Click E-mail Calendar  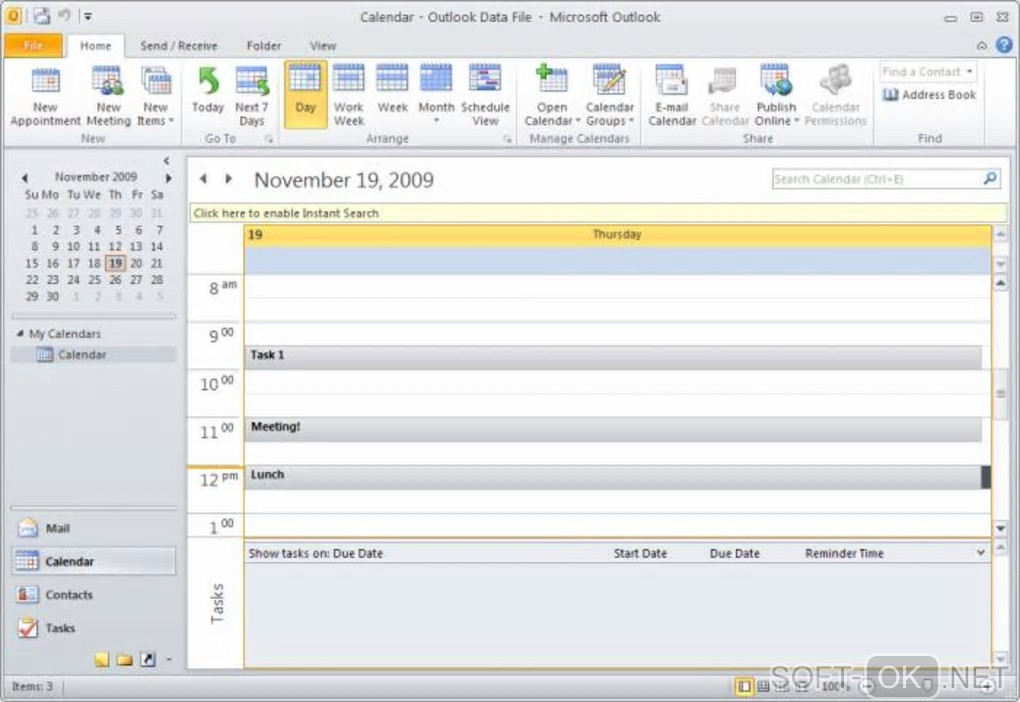click(672, 96)
